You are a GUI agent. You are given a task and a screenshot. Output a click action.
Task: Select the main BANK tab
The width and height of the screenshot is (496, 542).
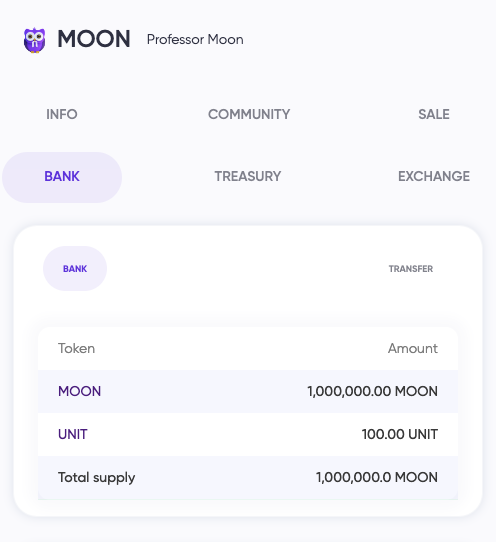(x=62, y=177)
